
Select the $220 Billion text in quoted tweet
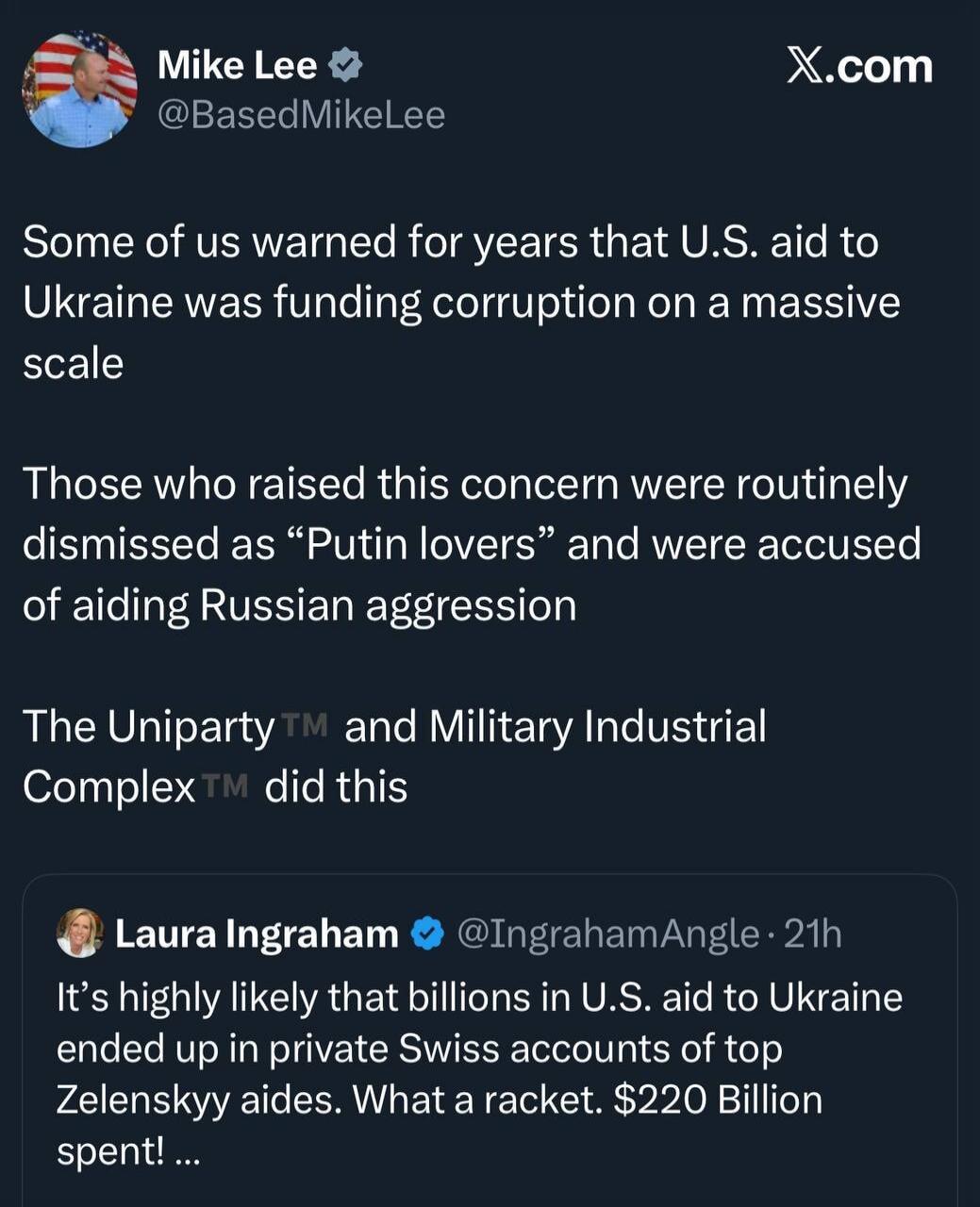click(719, 1099)
